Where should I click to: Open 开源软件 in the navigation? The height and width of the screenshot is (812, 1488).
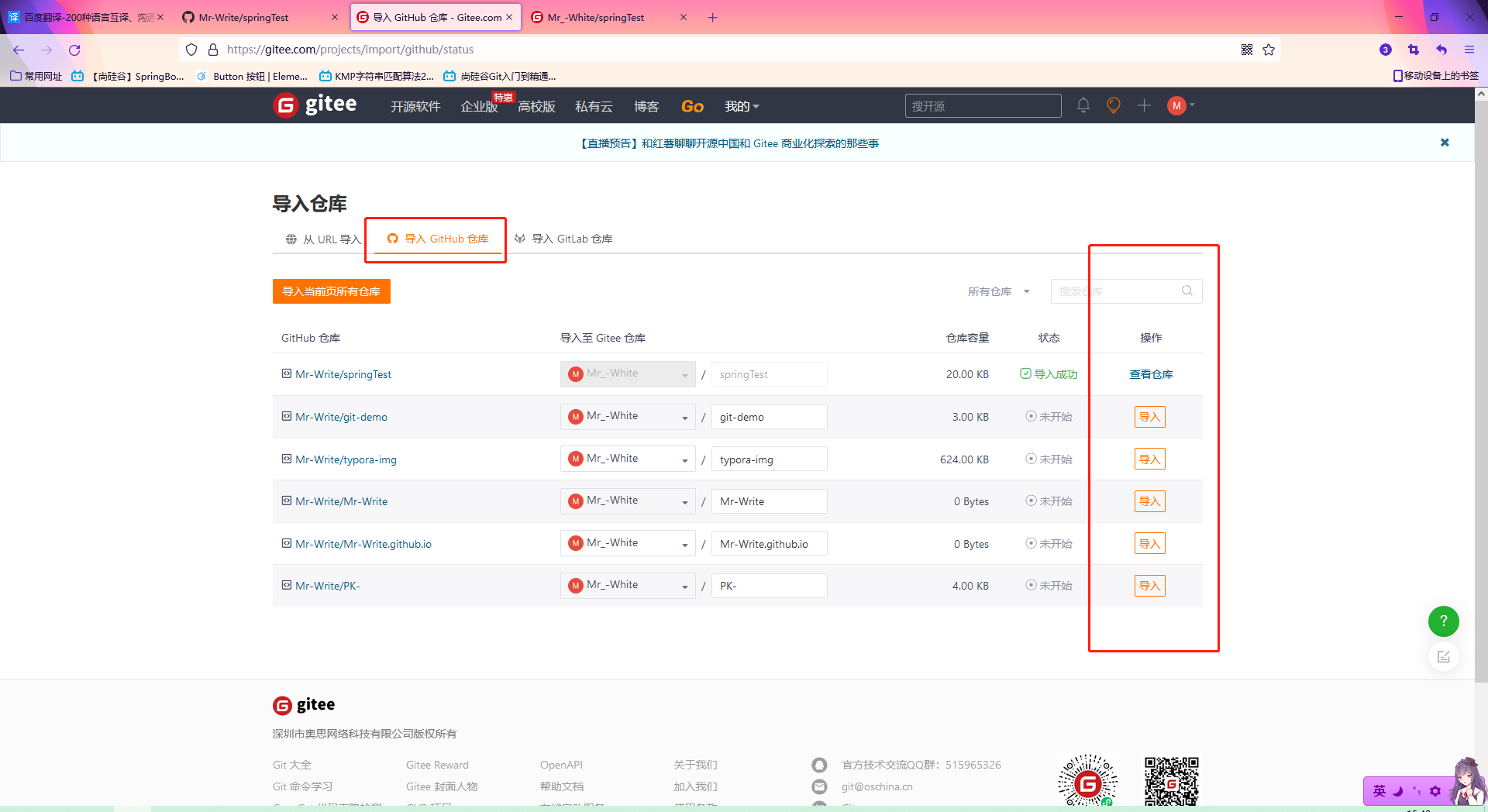tap(415, 106)
